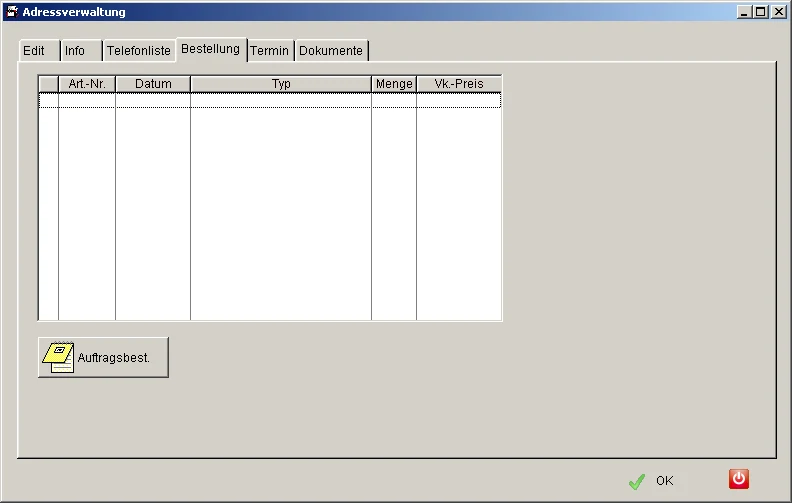Viewport: 792px width, 503px height.
Task: Maximize the Adressverwaltung window
Action: tap(761, 12)
